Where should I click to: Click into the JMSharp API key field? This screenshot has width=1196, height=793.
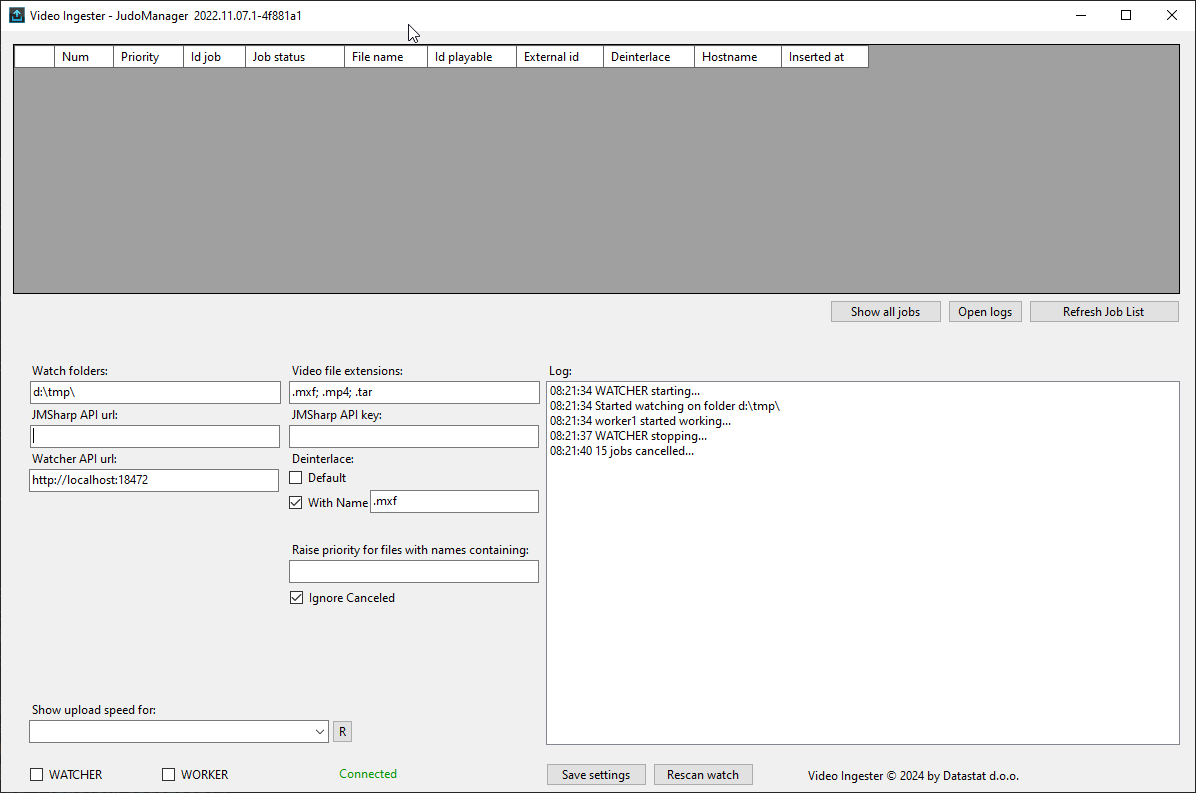(413, 437)
